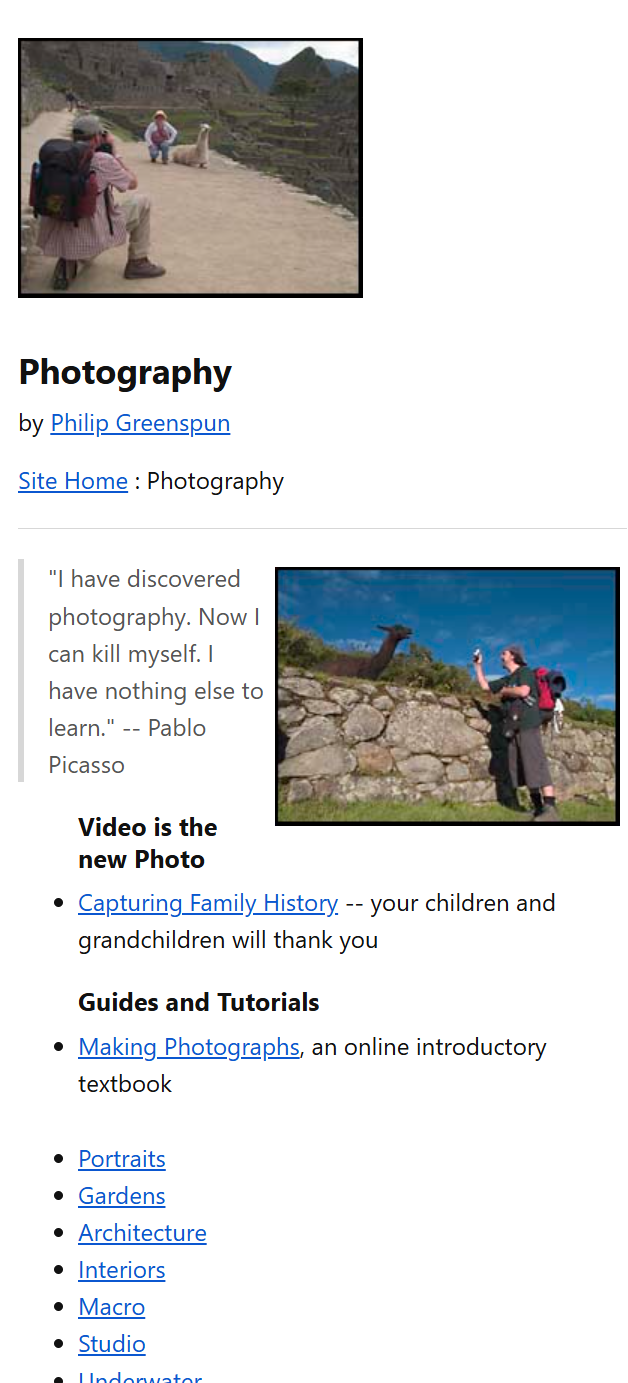This screenshot has height=1383, width=628.
Task: Click 'grandchildren will thank you' description text
Action: click(228, 940)
